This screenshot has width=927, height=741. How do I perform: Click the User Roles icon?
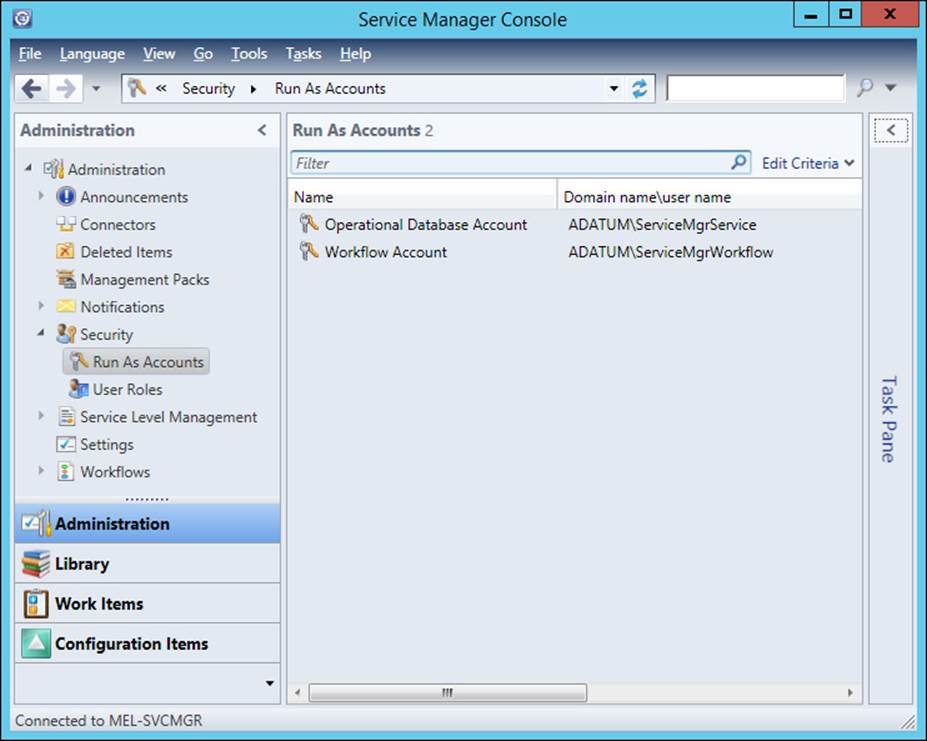(79, 389)
